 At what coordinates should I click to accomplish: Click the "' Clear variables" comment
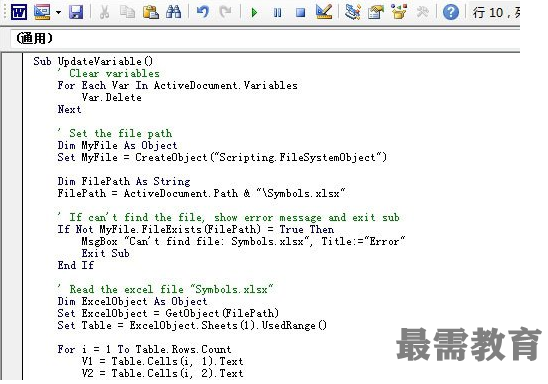[x=109, y=73]
